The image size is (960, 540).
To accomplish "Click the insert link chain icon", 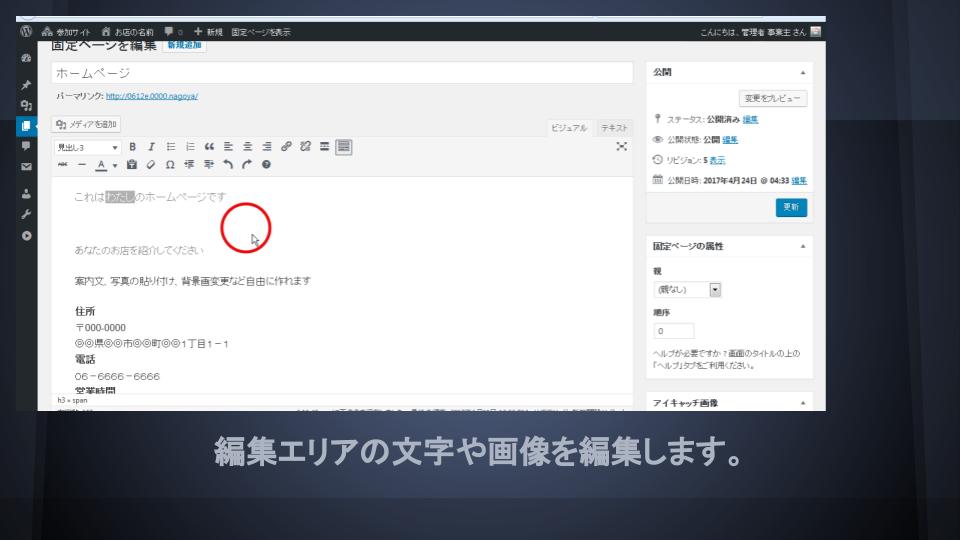I will tap(288, 147).
